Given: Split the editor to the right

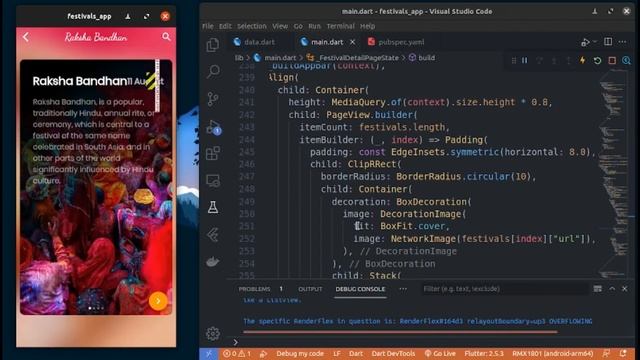Looking at the screenshot, I should (608, 42).
